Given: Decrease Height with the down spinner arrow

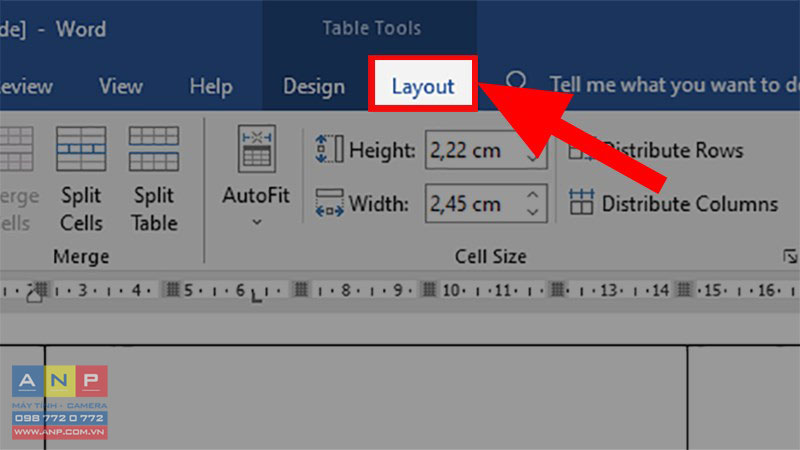Looking at the screenshot, I should (x=533, y=158).
